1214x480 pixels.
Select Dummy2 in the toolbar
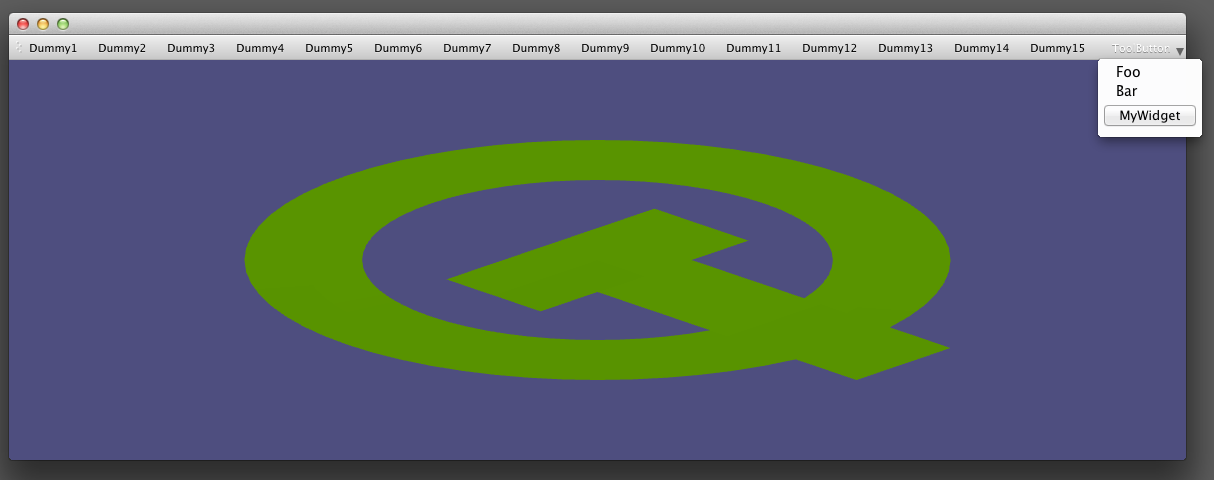tap(122, 48)
